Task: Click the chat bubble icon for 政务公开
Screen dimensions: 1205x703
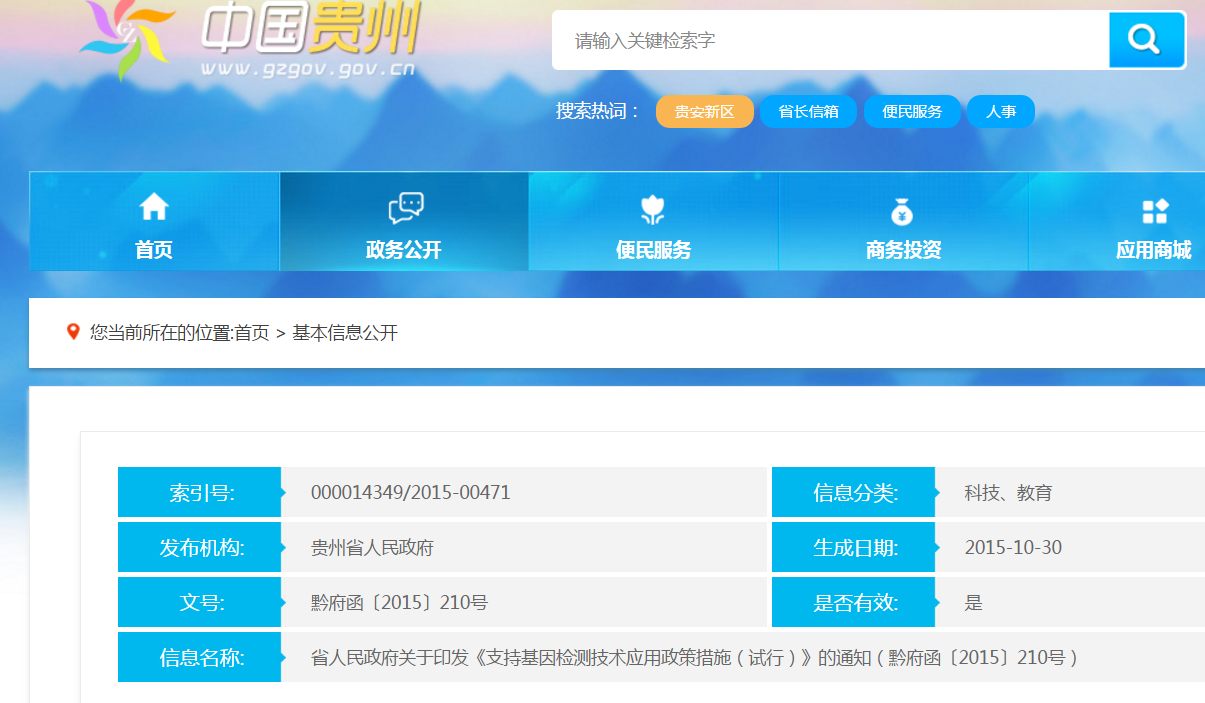Action: pos(405,208)
